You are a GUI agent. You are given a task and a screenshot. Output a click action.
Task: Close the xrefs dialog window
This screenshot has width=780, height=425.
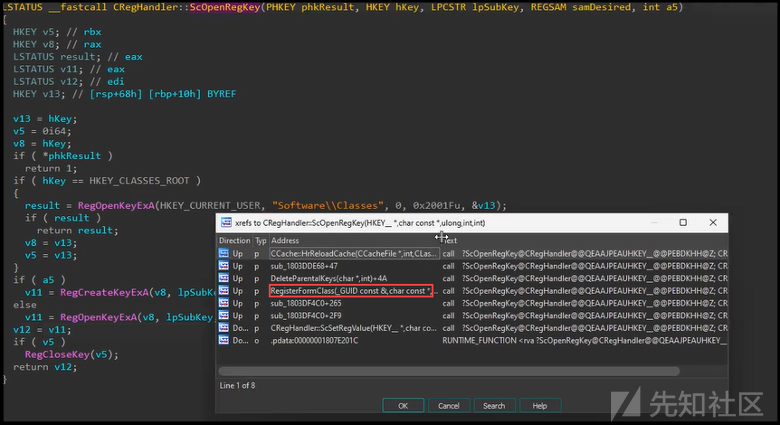click(713, 222)
